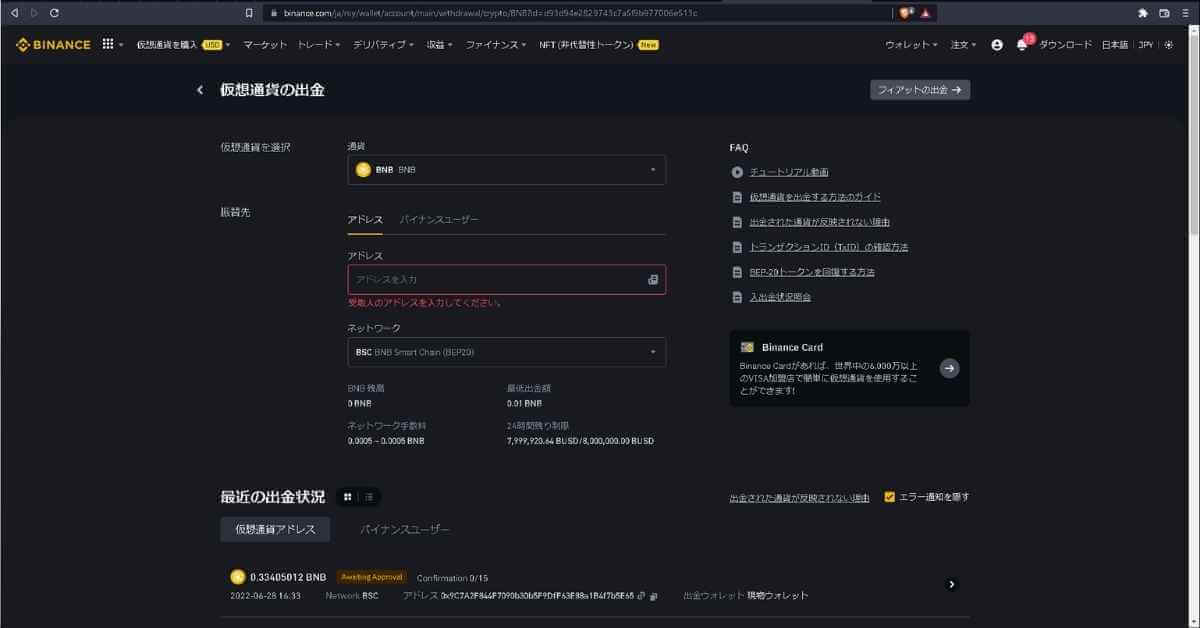Click the BNB coin icon in recent withdrawal
Screen dimensions: 1200x628
click(x=238, y=577)
